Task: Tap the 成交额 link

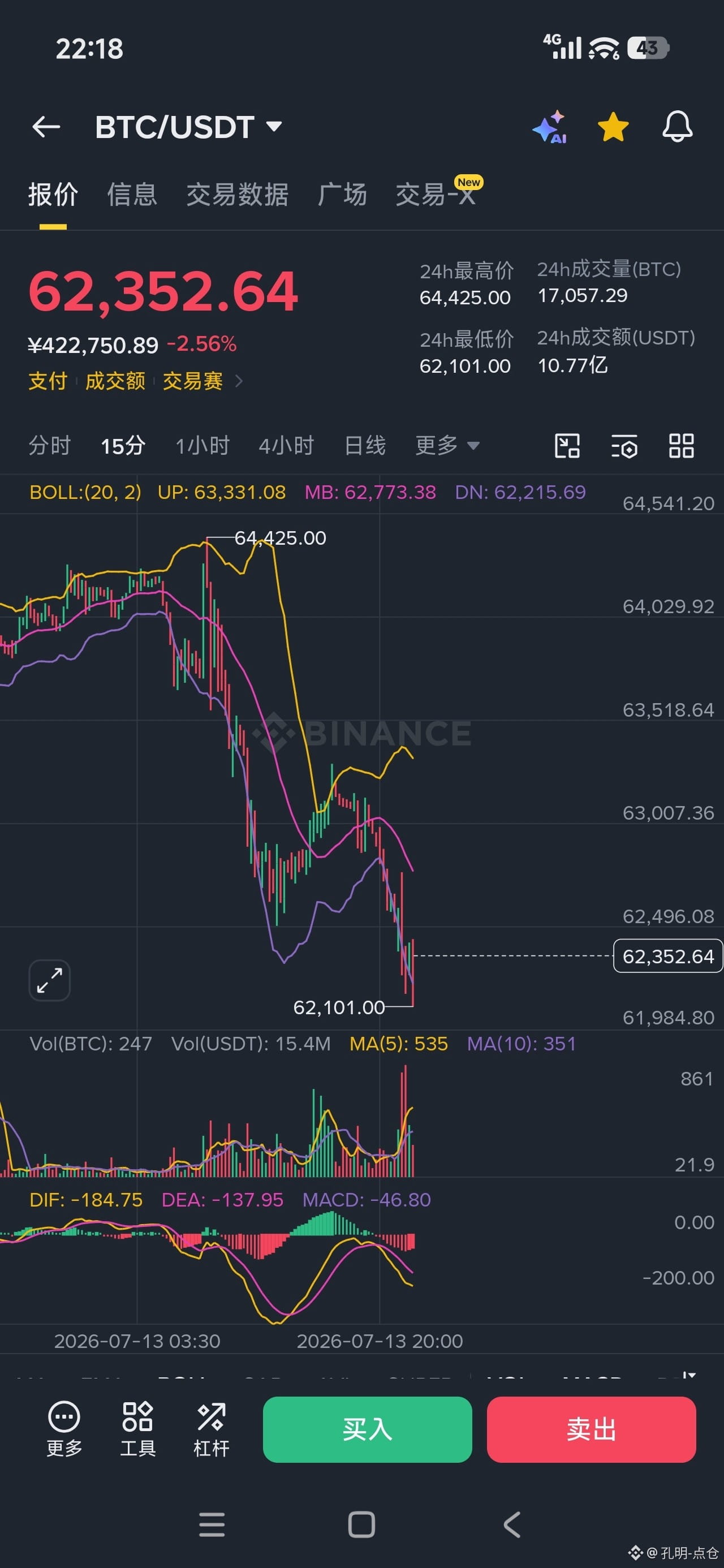Action: coord(115,381)
